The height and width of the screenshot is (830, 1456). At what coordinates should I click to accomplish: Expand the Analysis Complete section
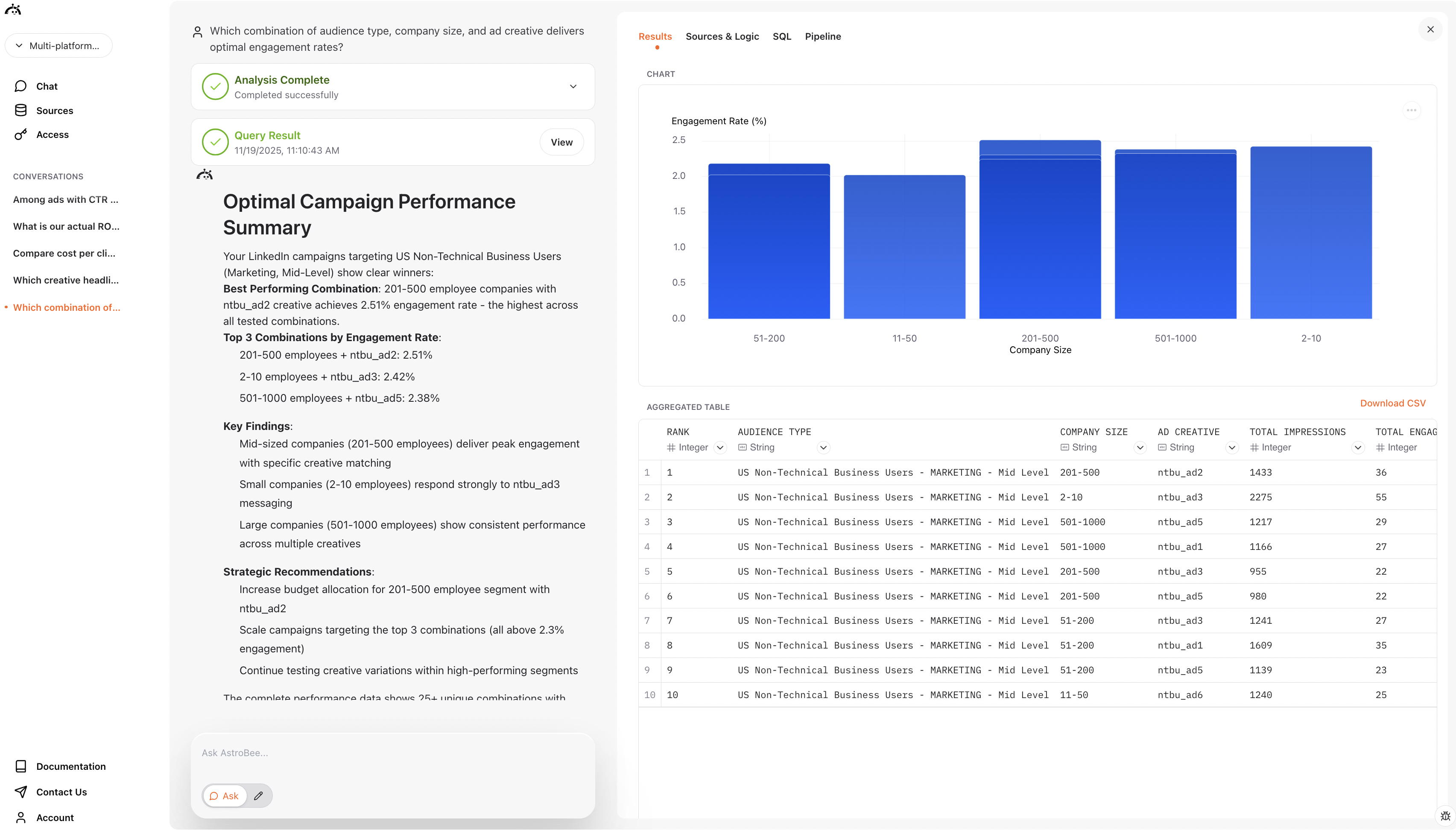click(573, 86)
